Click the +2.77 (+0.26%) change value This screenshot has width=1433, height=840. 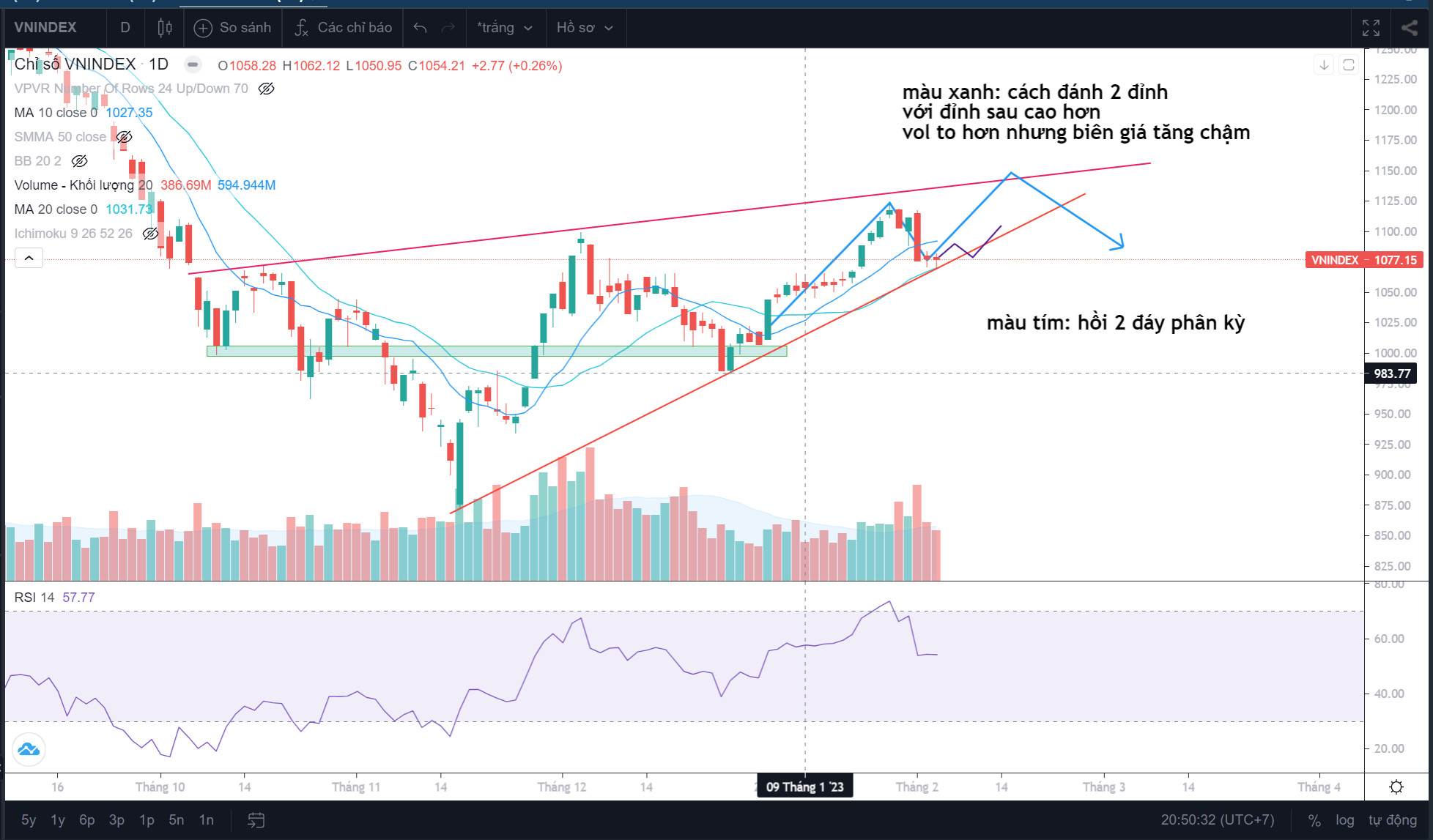tap(516, 66)
